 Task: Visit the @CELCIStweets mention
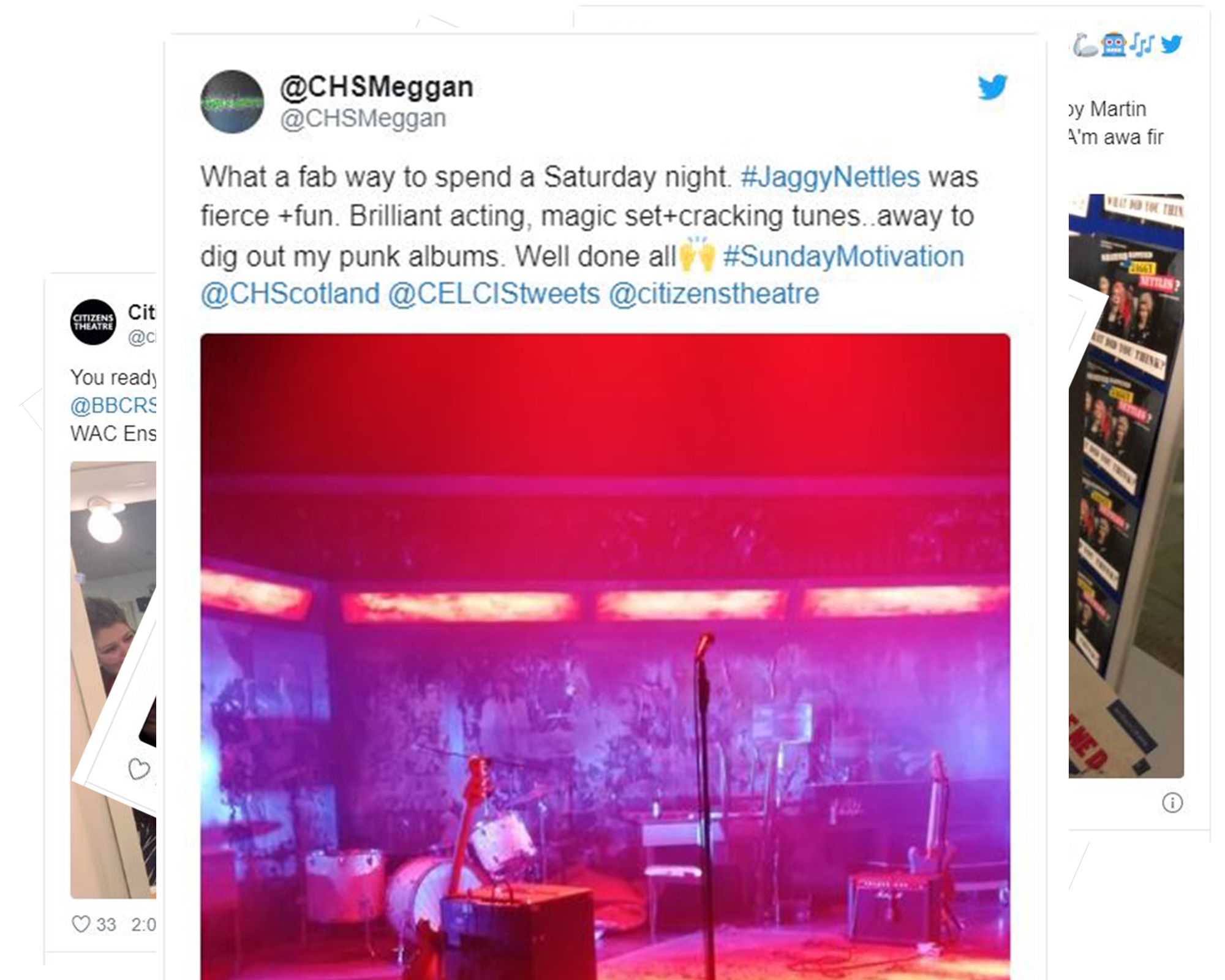click(x=494, y=293)
